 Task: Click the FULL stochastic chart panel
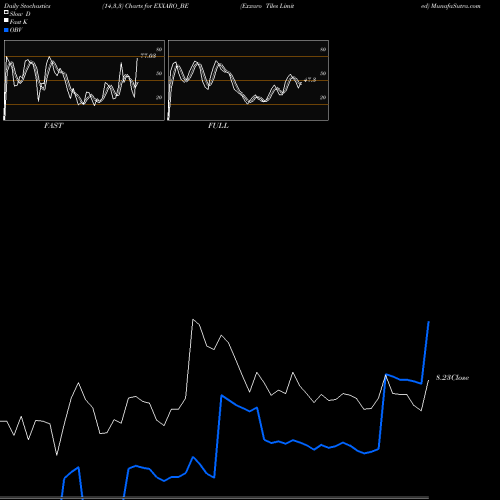[248, 80]
